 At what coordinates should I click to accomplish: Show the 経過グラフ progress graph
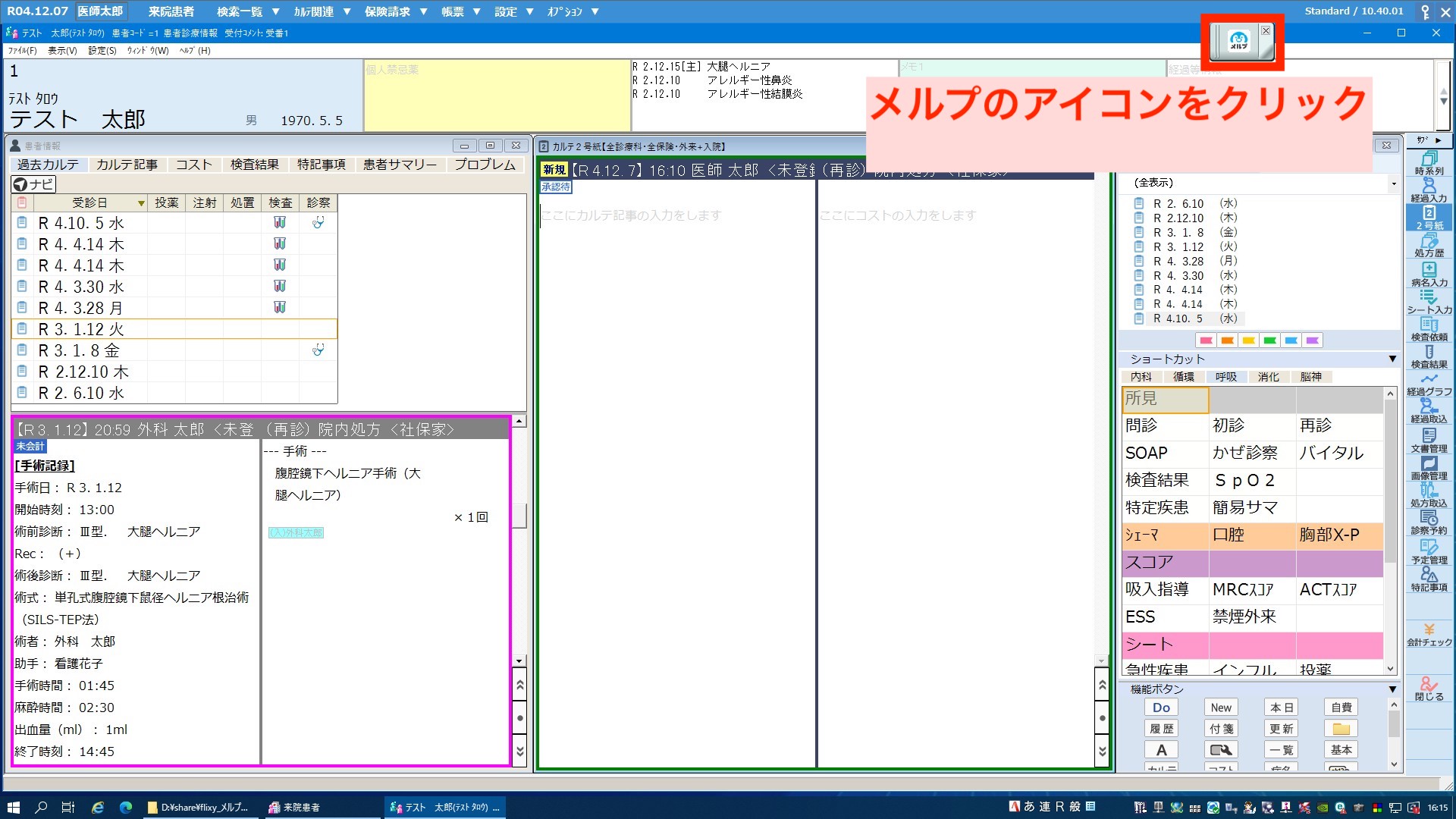coord(1429,384)
